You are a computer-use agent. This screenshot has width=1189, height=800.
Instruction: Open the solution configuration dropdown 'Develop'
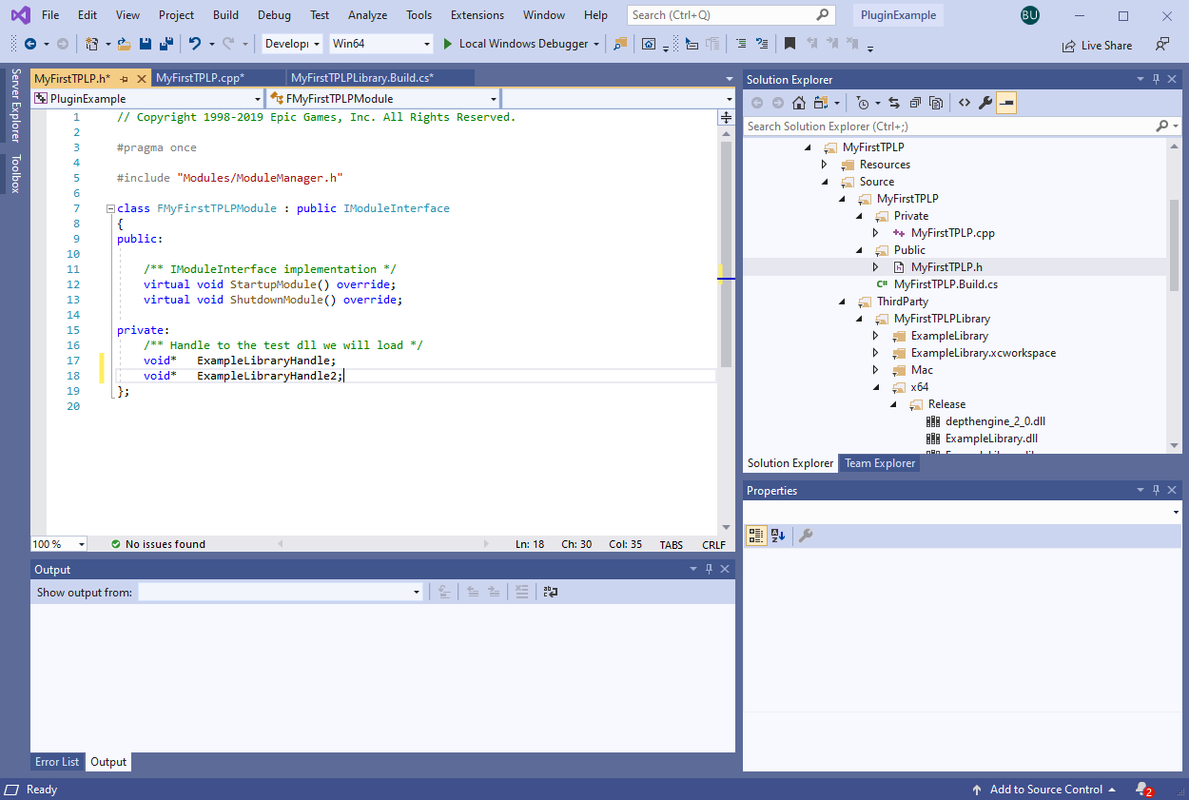pyautogui.click(x=292, y=44)
